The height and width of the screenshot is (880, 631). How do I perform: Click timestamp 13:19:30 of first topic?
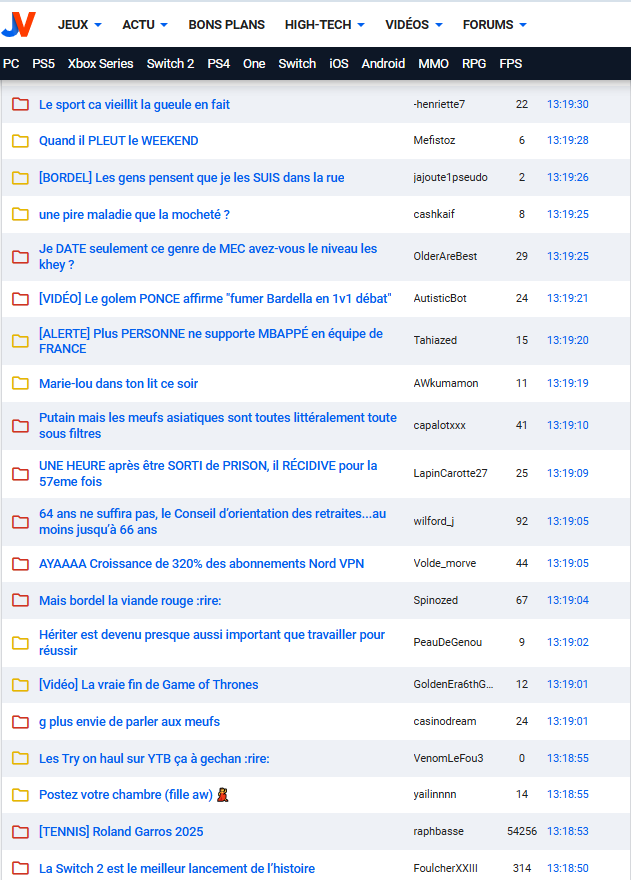click(567, 104)
